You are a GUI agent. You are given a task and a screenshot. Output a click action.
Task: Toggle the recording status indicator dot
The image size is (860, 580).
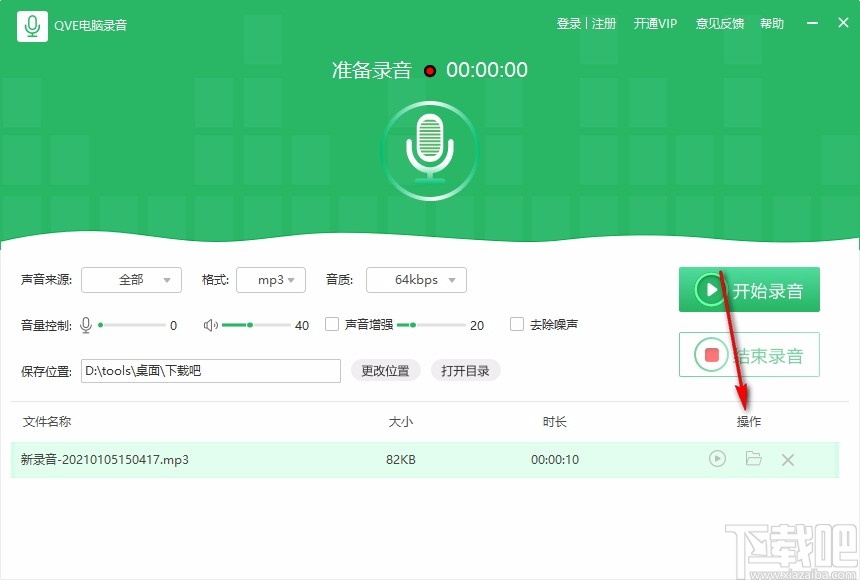[429, 70]
